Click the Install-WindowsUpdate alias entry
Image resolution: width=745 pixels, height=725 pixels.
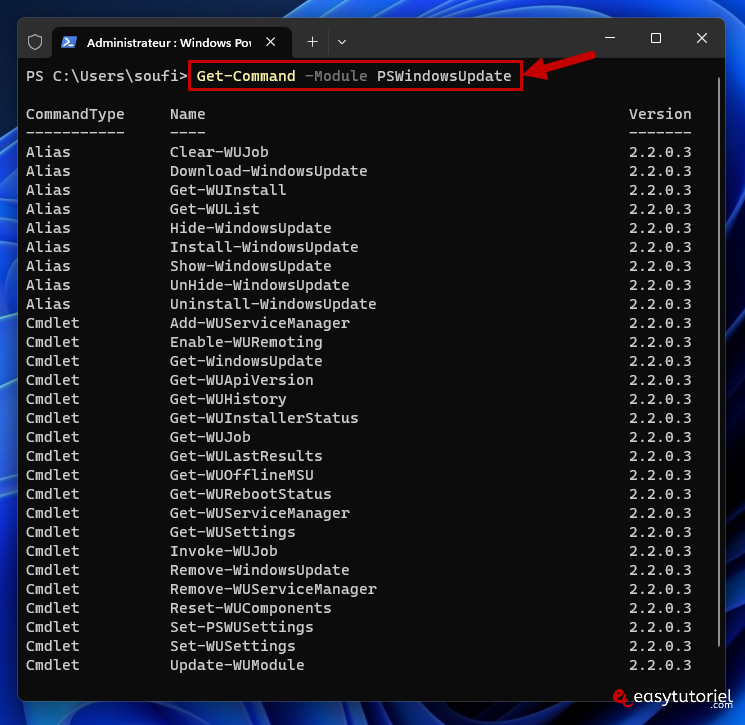(x=264, y=247)
